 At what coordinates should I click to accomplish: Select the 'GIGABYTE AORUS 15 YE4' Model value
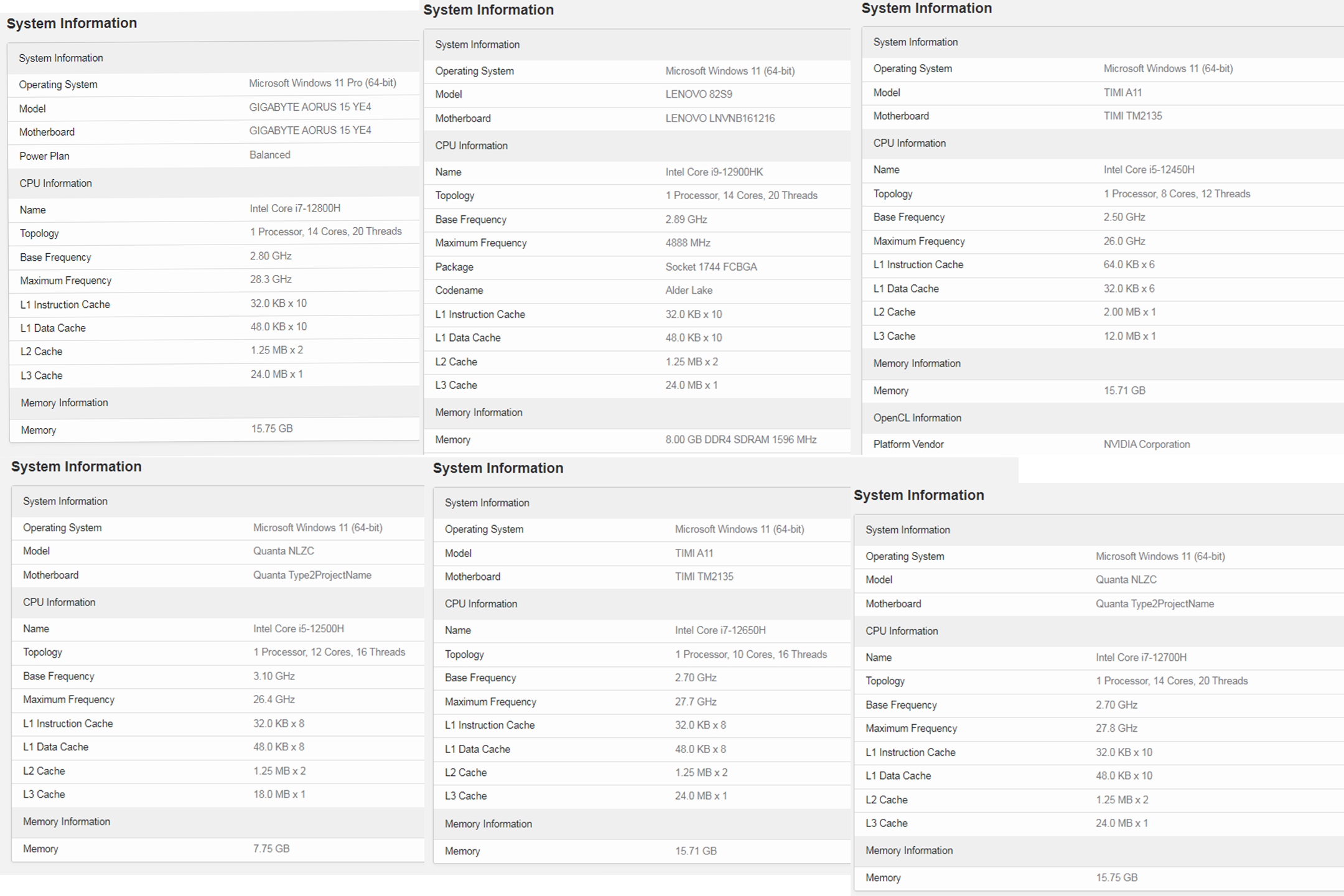(310, 107)
